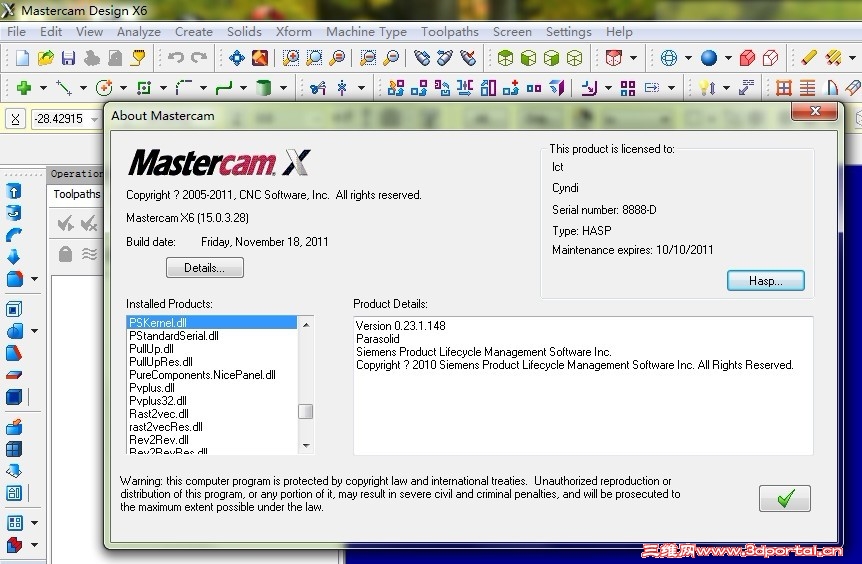Open the Toolpaths menu
Image resolution: width=862 pixels, height=564 pixels.
tap(450, 32)
